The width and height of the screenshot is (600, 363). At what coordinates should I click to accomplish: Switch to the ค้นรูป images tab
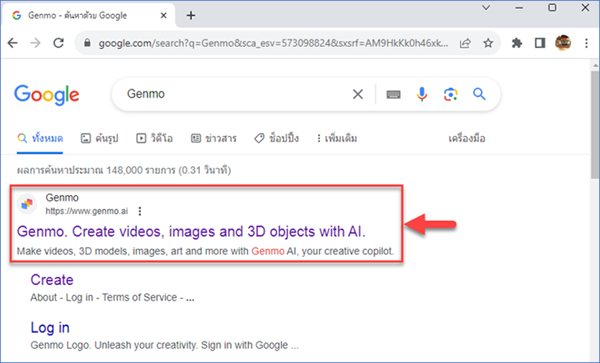[x=99, y=138]
